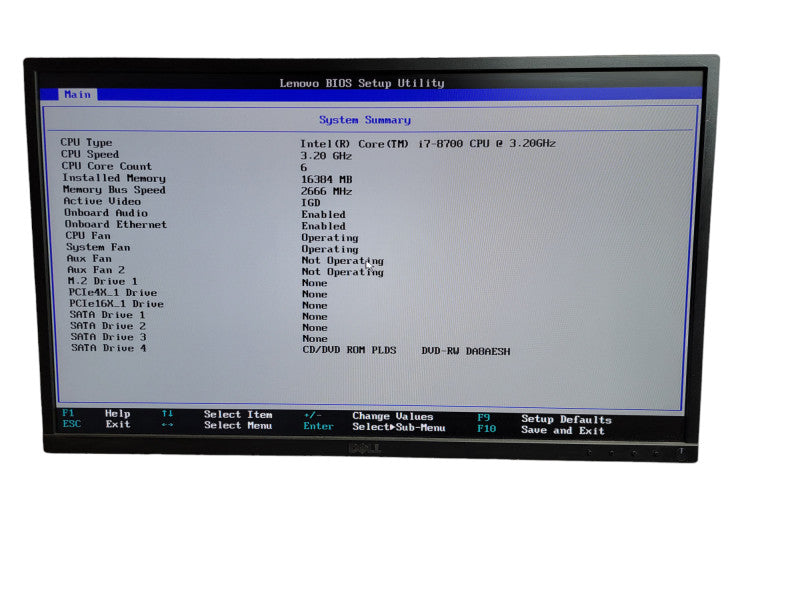This screenshot has height=600, width=800.
Task: Click the ESC Exit hint
Action: pos(96,424)
